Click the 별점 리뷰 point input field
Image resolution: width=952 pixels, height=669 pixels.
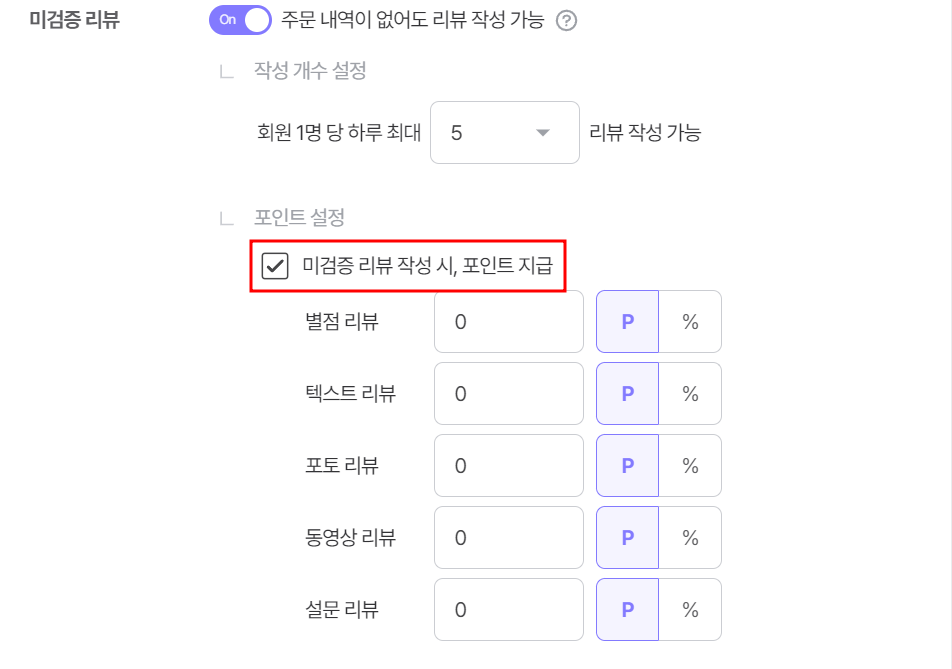coord(509,322)
